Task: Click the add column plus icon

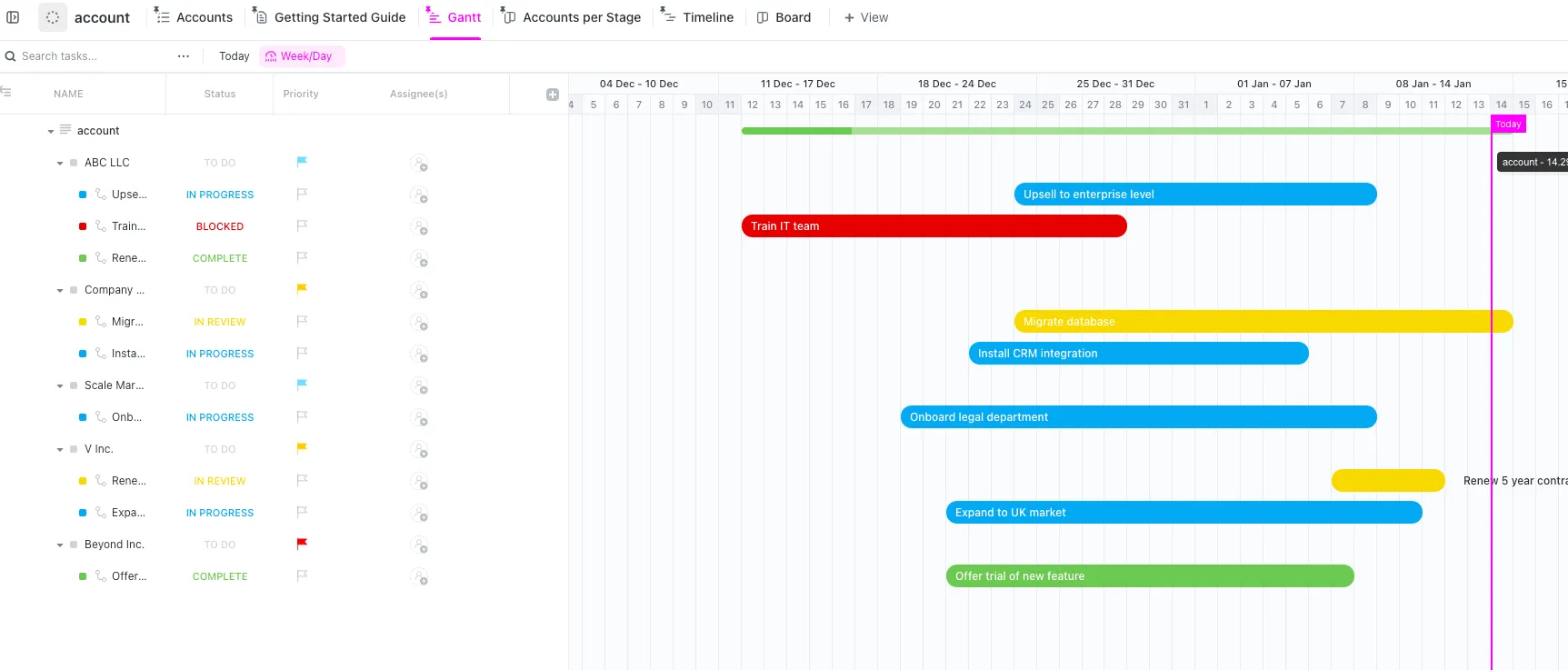Action: 553,95
